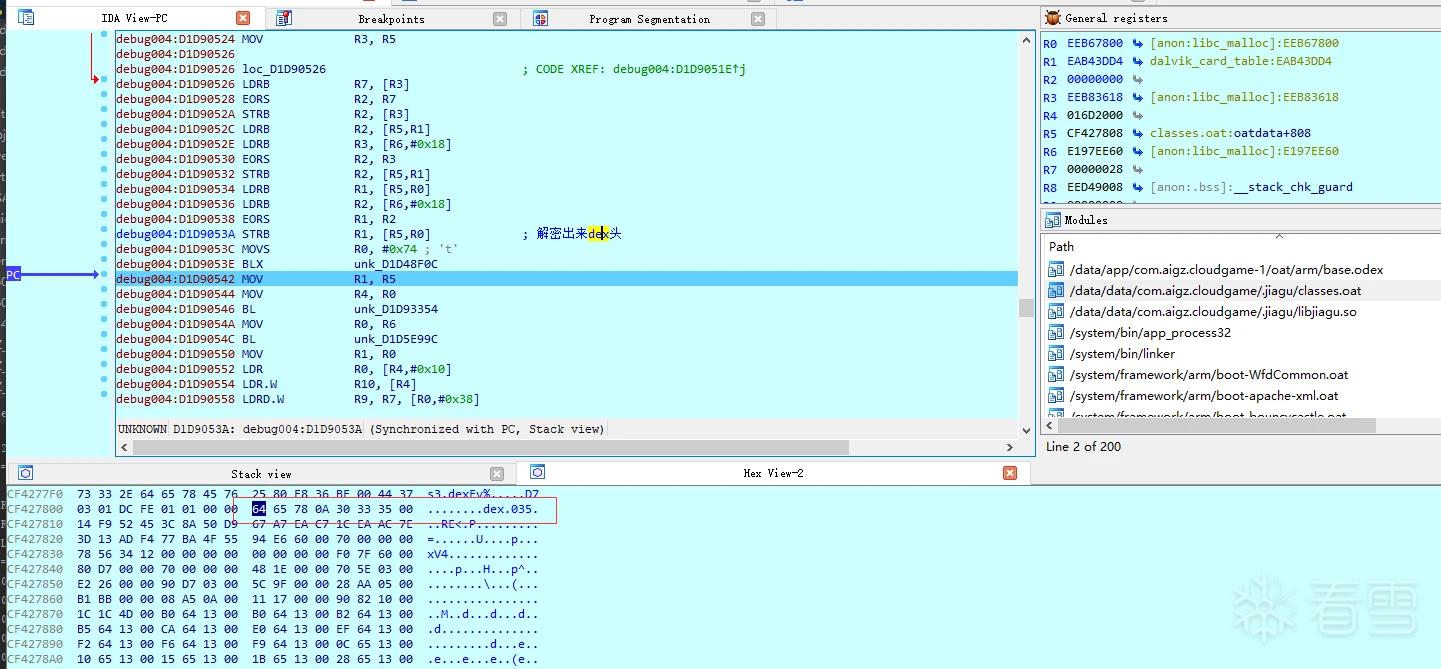
Task: Click breakpoint dot beside D1D90546
Action: 103,304
